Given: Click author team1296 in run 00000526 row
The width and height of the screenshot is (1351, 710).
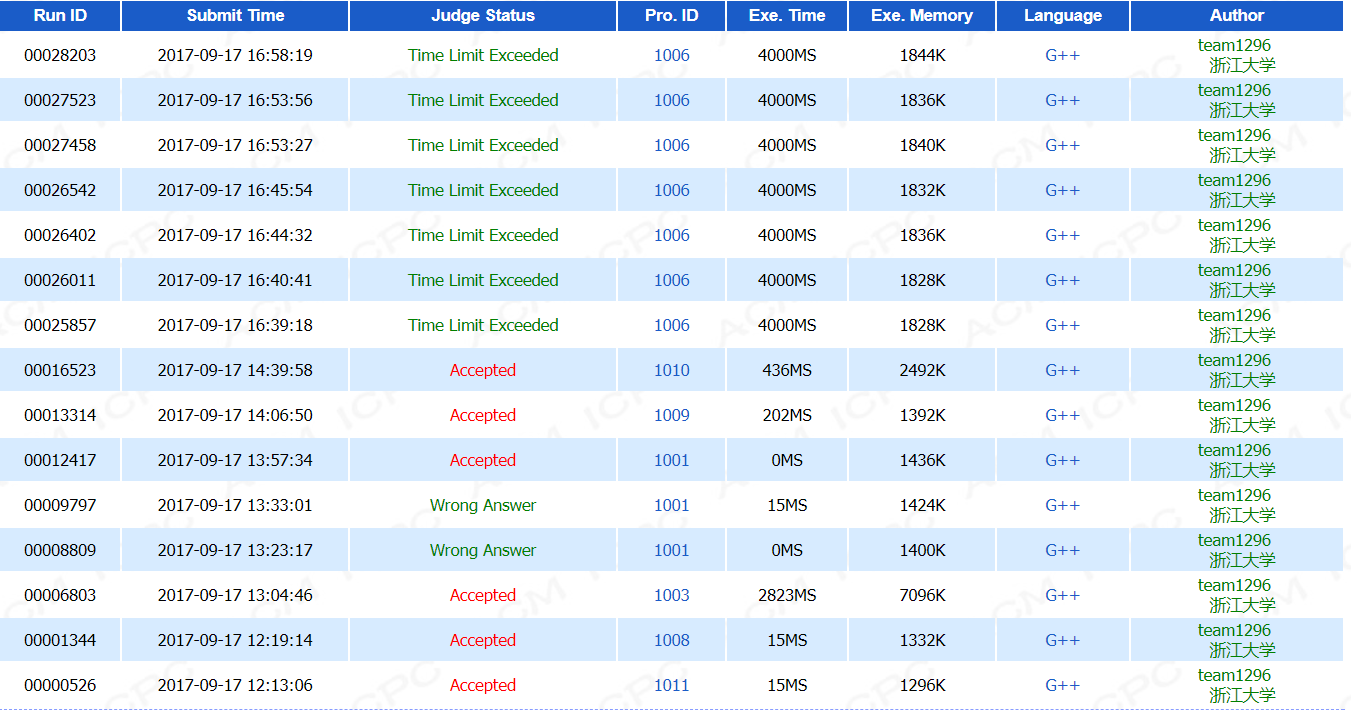Looking at the screenshot, I should [1234, 675].
